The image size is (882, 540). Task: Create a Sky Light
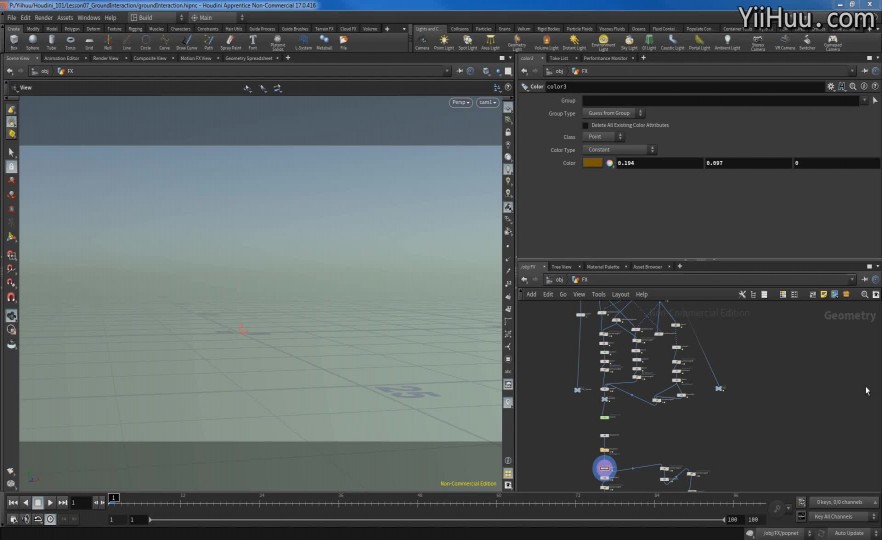629,43
